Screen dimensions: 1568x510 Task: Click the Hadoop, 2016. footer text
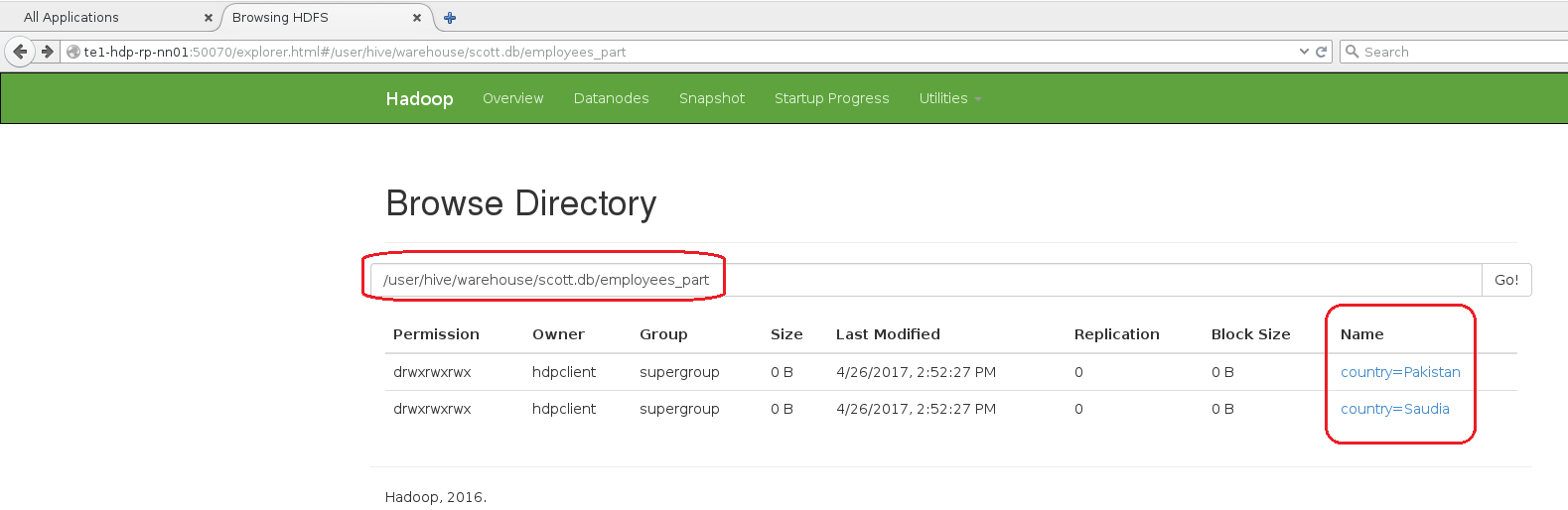point(436,497)
